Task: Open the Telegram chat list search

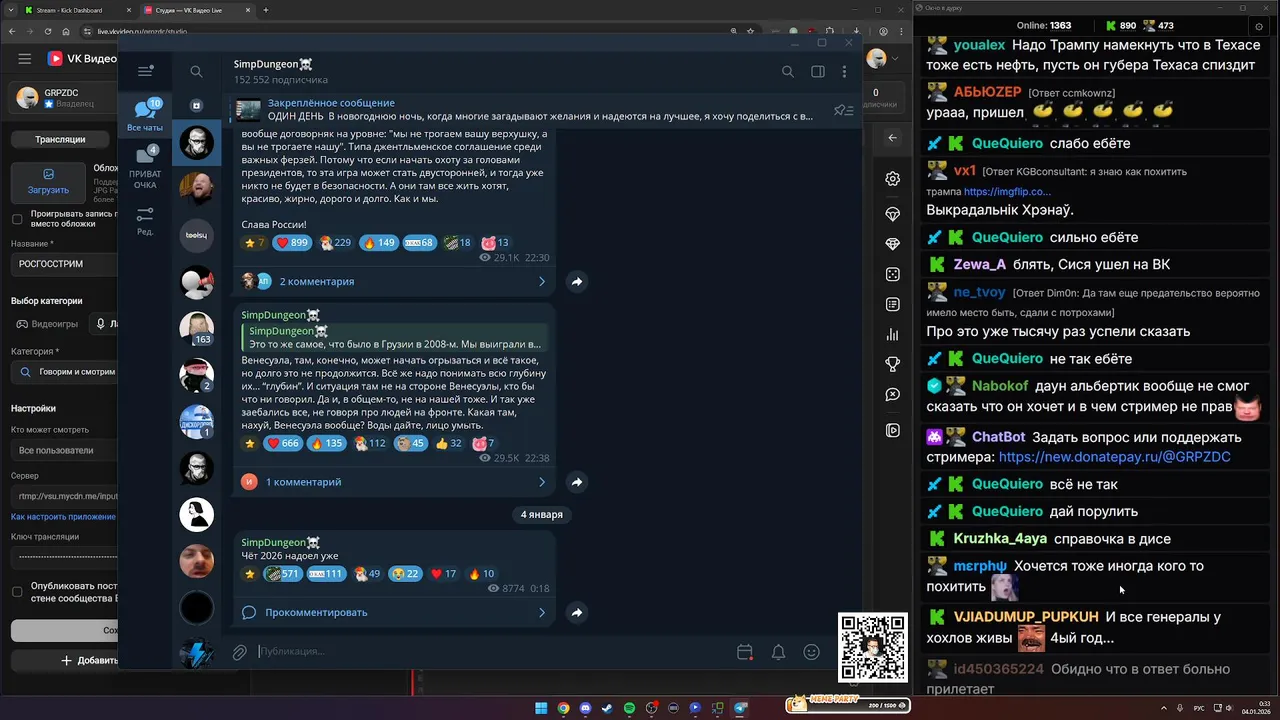Action: (196, 71)
